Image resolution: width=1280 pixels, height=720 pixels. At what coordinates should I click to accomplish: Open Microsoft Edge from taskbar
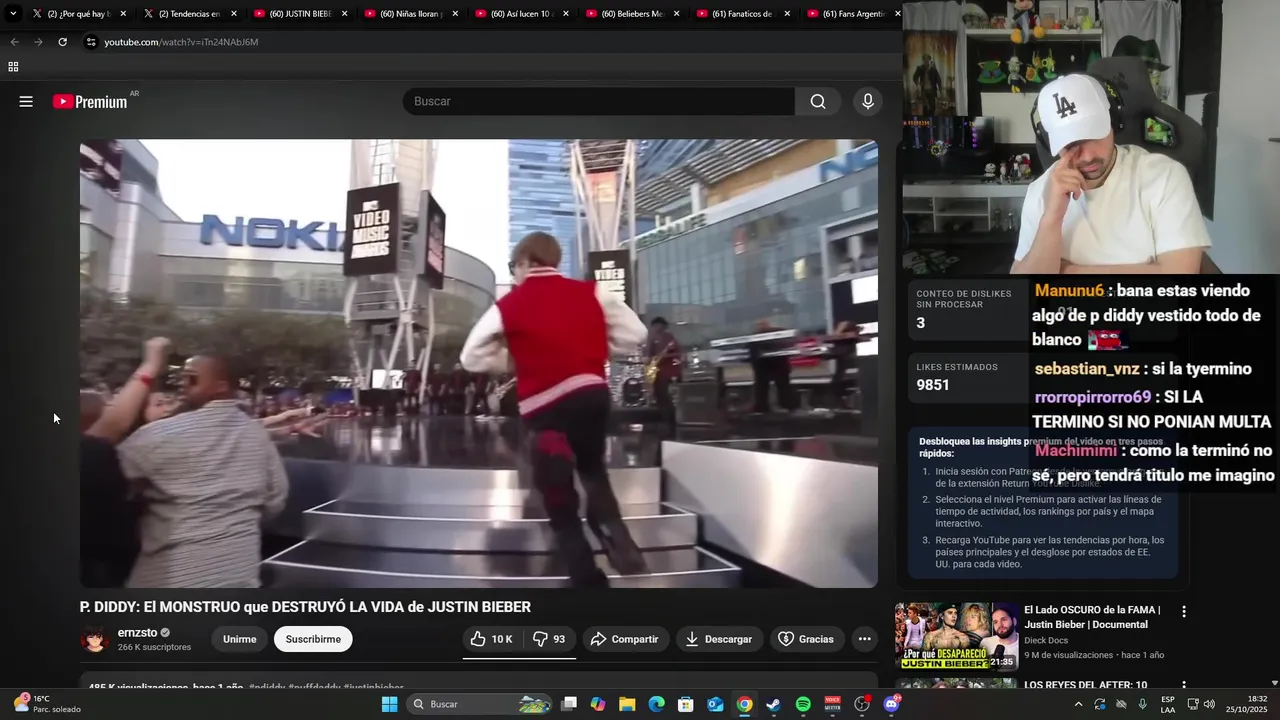pos(656,705)
